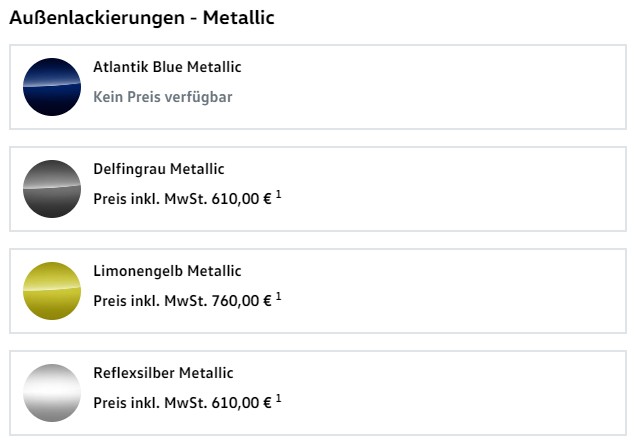Viewport: 636px width, 445px height.
Task: Click the Reflexsilber price of 610,00 €
Action: (x=183, y=404)
